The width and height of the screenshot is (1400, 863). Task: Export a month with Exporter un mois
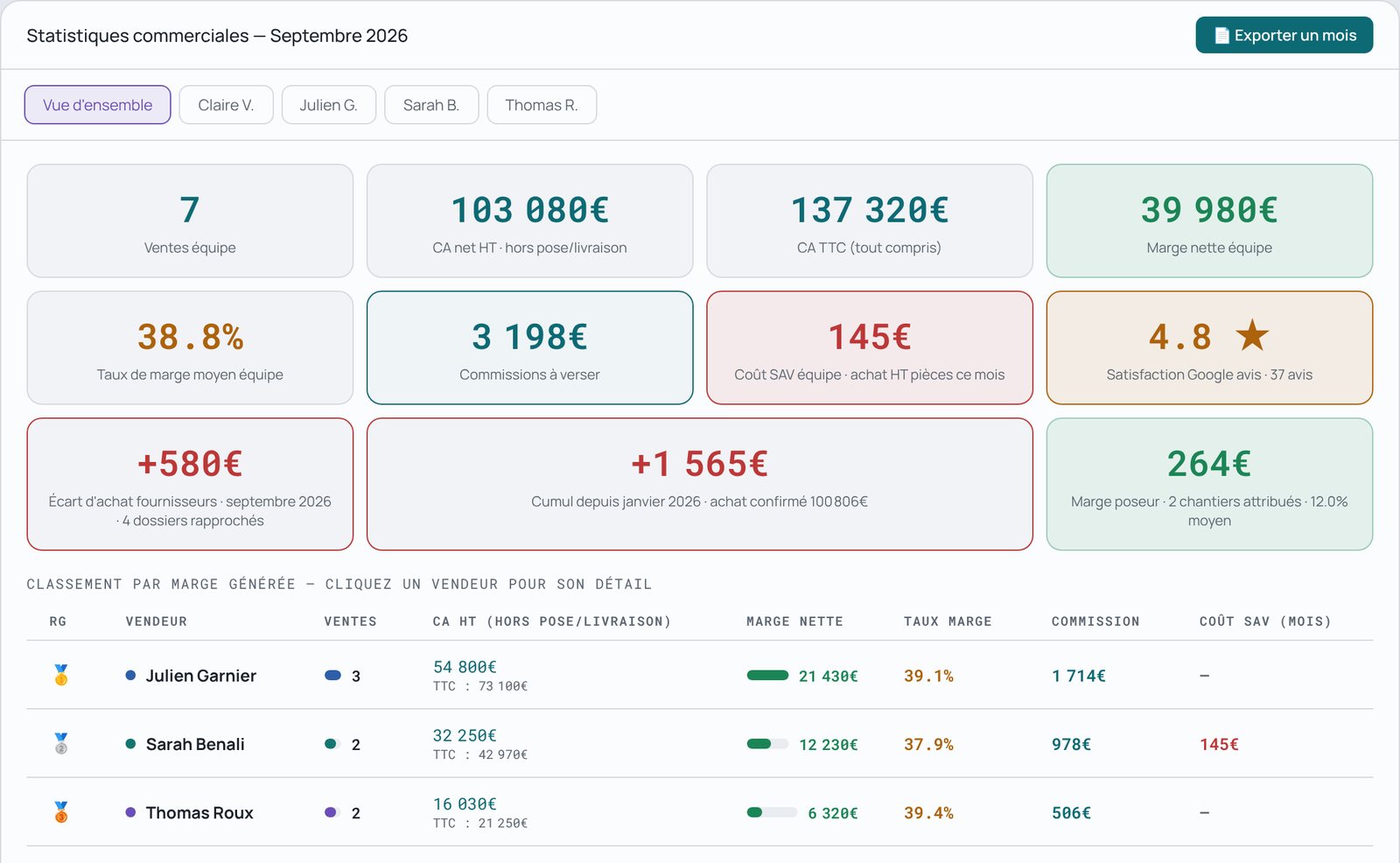pos(1284,35)
